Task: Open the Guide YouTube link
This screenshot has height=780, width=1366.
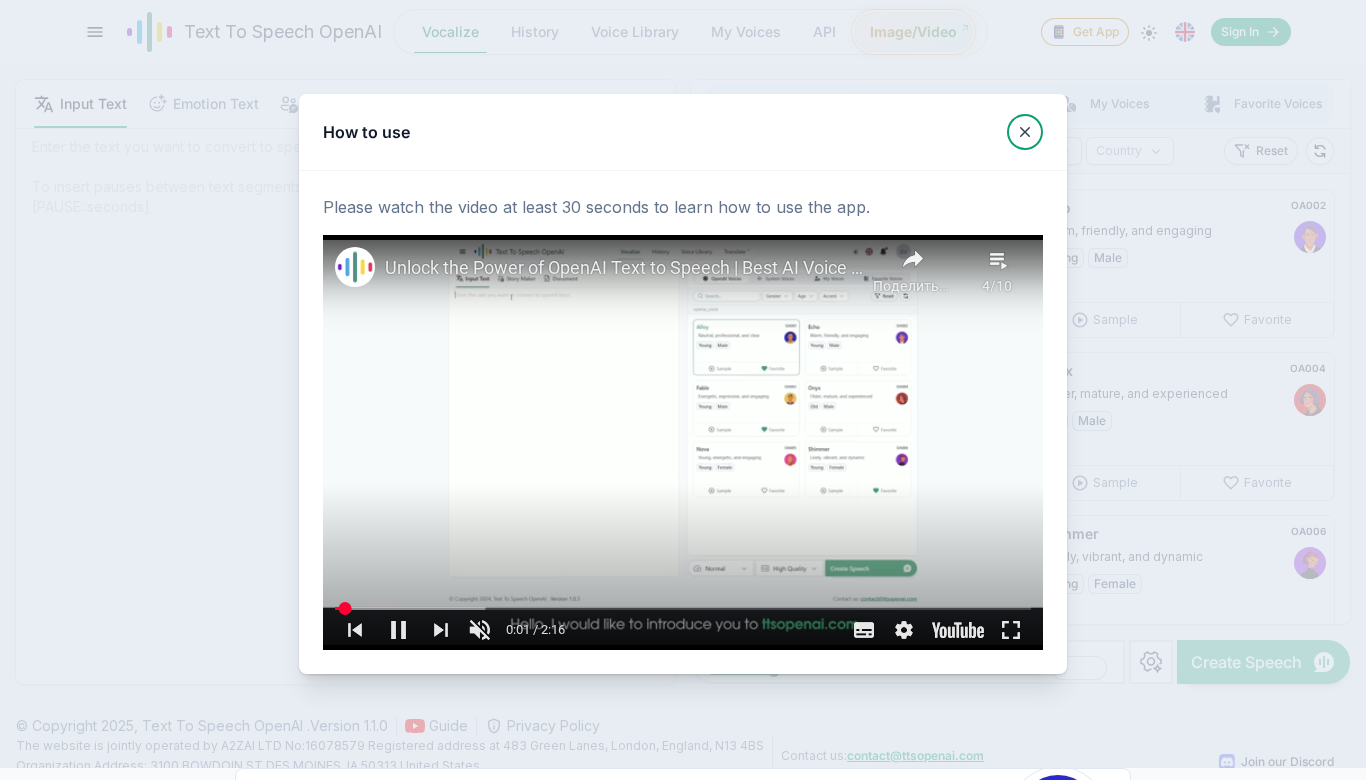Action: coord(436,726)
